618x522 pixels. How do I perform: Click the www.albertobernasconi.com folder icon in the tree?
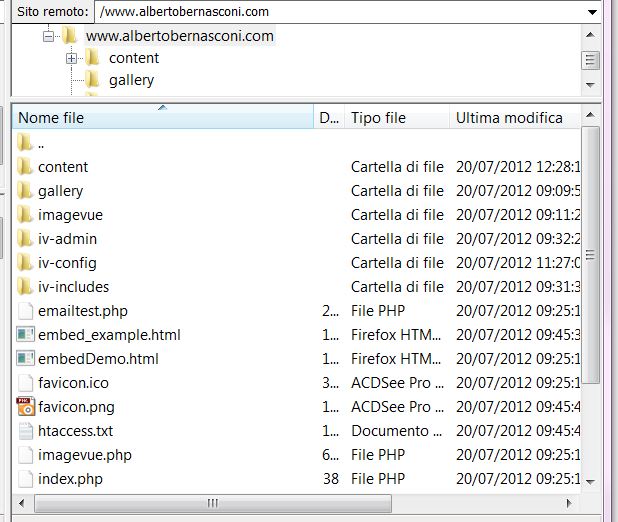click(x=69, y=35)
